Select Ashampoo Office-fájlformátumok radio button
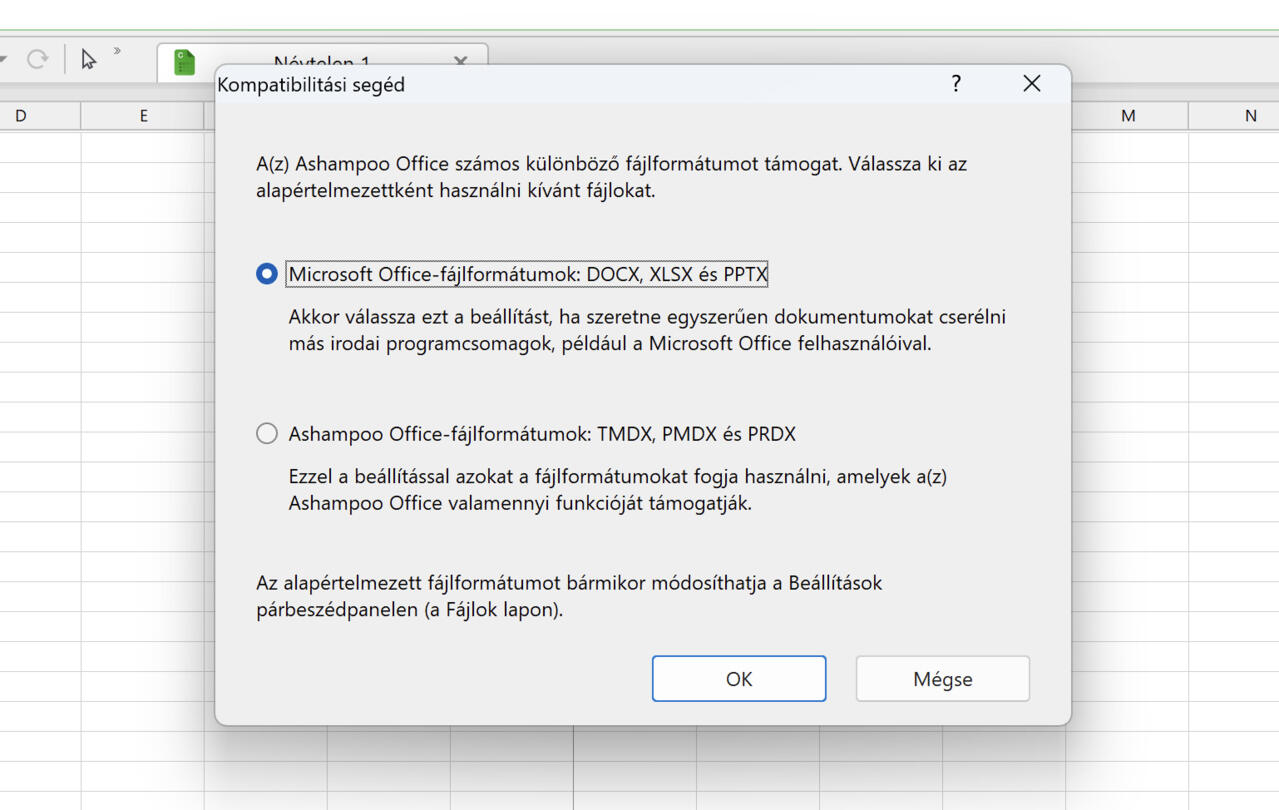Screen dimensions: 1279x810 tap(267, 434)
